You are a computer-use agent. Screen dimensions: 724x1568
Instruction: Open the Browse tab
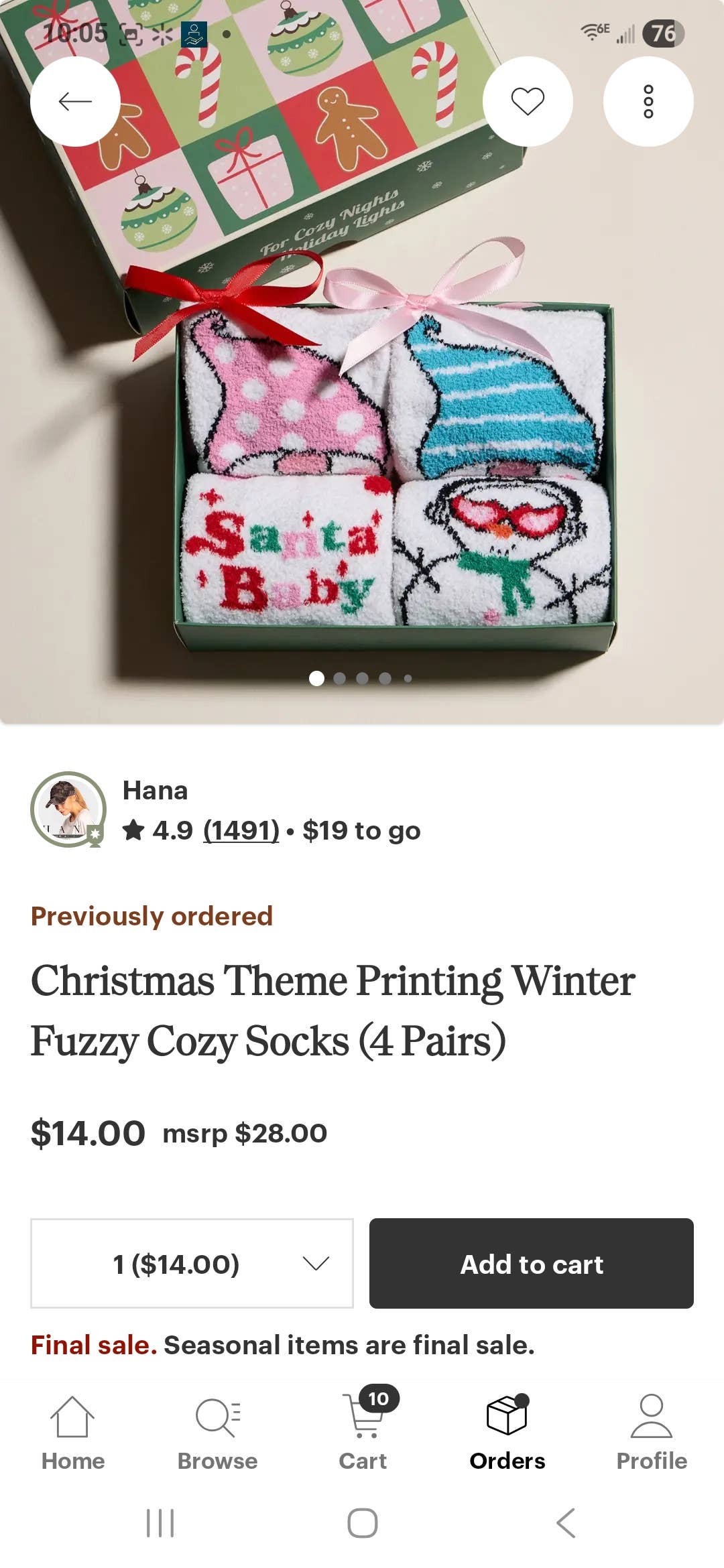pos(217,1433)
